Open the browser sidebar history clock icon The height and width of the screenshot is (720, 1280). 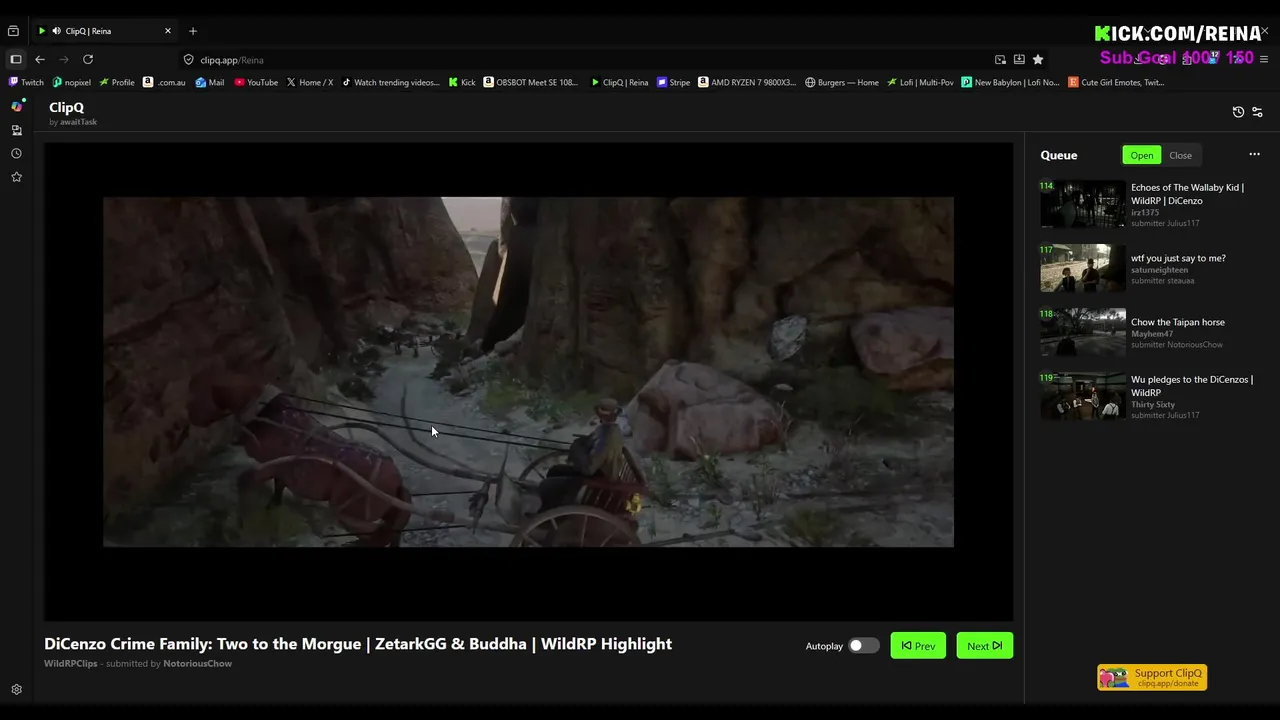tap(16, 153)
